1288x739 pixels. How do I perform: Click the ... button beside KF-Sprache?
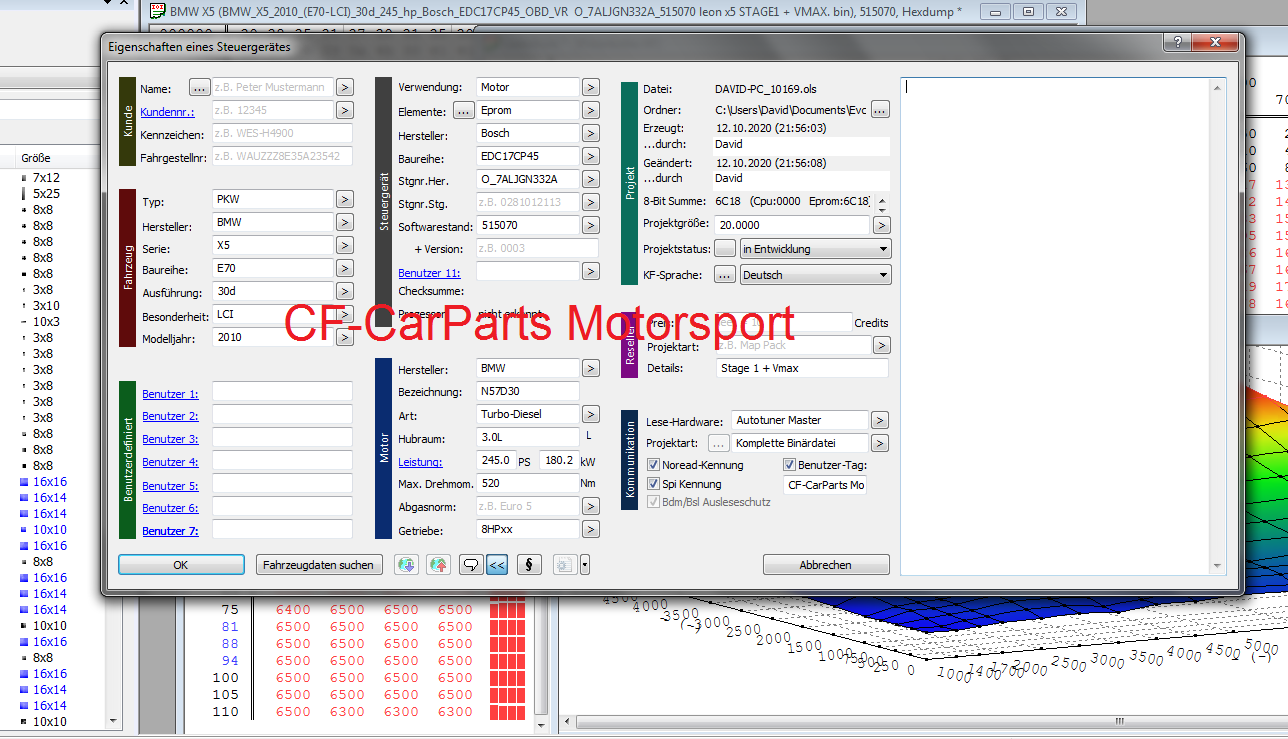(724, 275)
